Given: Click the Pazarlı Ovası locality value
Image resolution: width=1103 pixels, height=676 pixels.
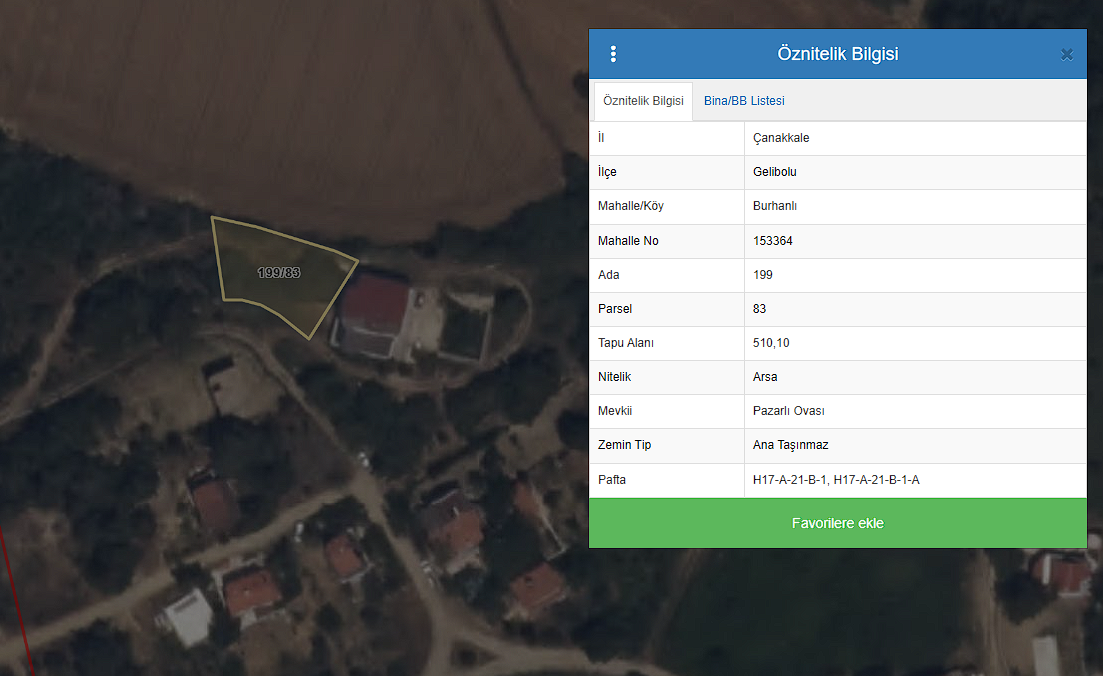Looking at the screenshot, I should (788, 411).
